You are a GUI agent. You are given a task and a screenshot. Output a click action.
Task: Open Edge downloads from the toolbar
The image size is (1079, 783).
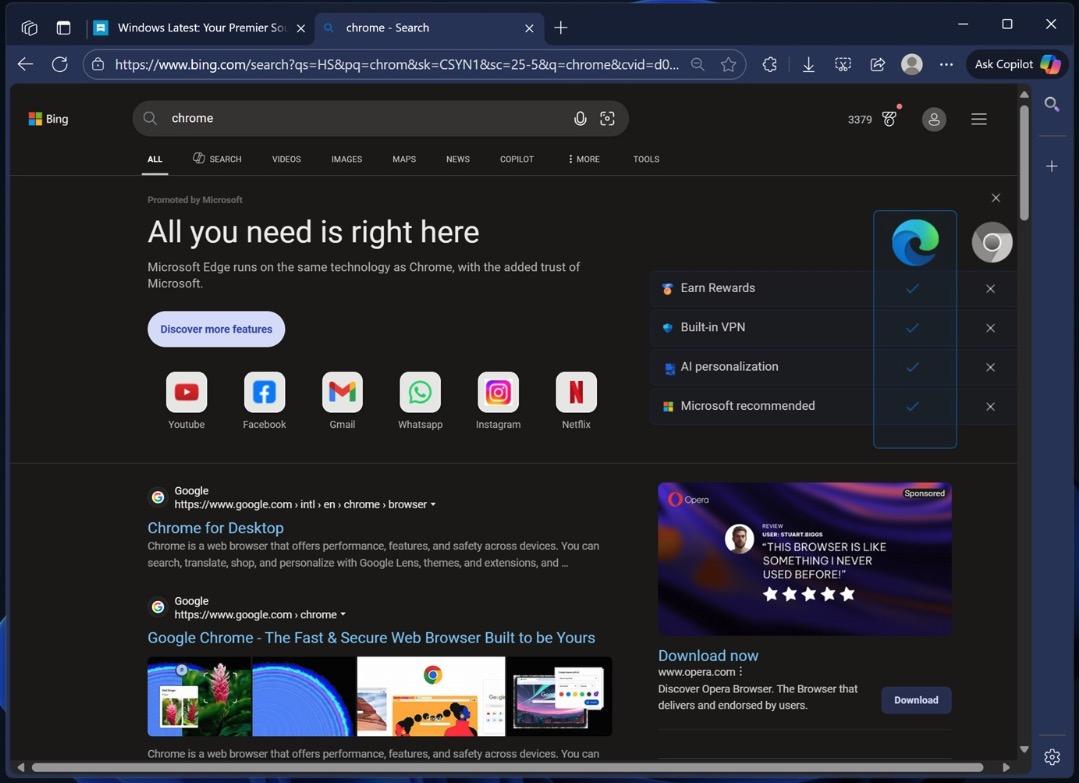[x=808, y=64]
